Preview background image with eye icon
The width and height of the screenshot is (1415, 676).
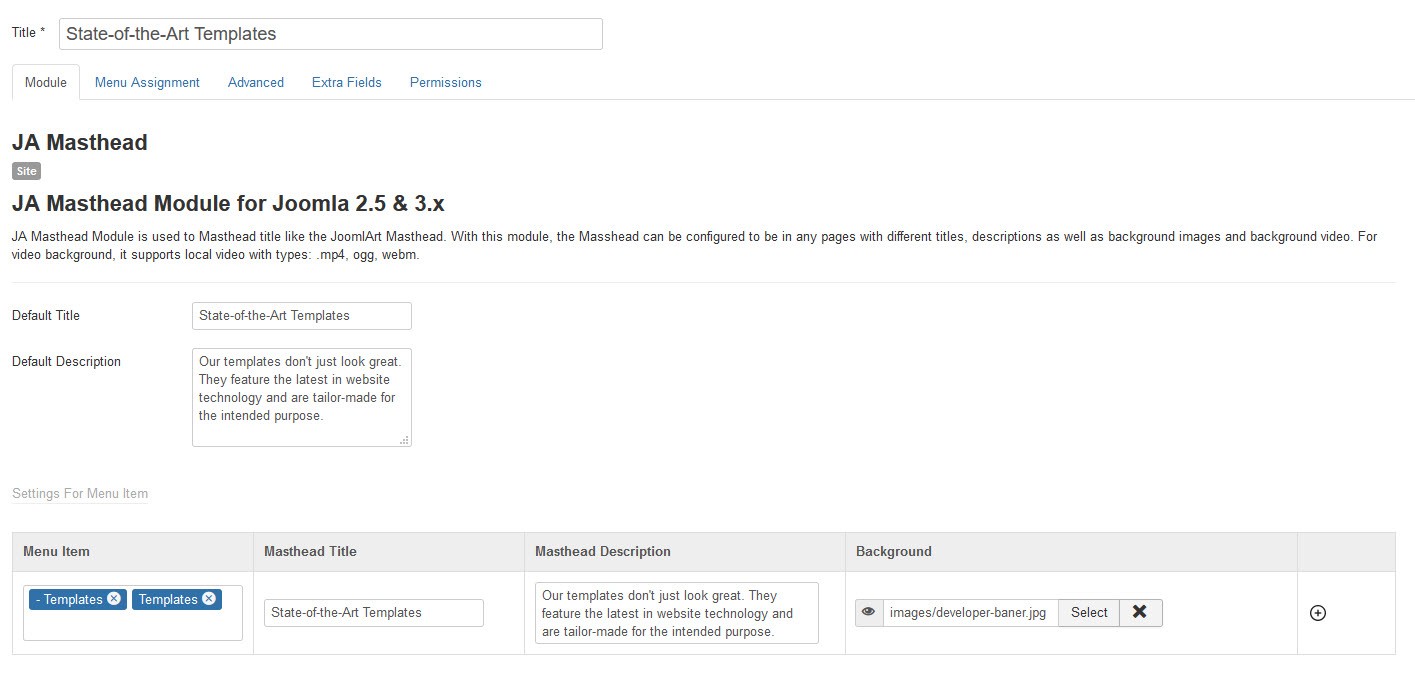(x=869, y=613)
